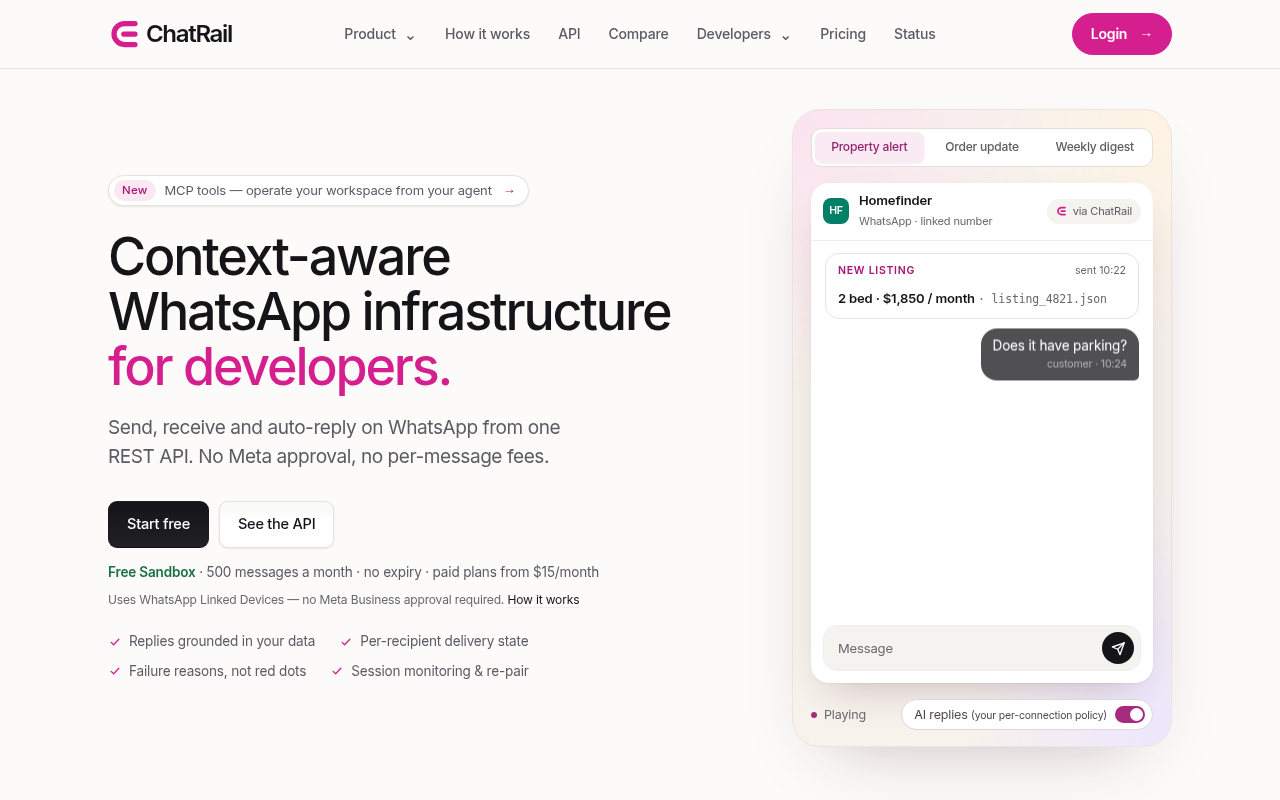1280x800 pixels.
Task: Click the Login button
Action: 1122,34
